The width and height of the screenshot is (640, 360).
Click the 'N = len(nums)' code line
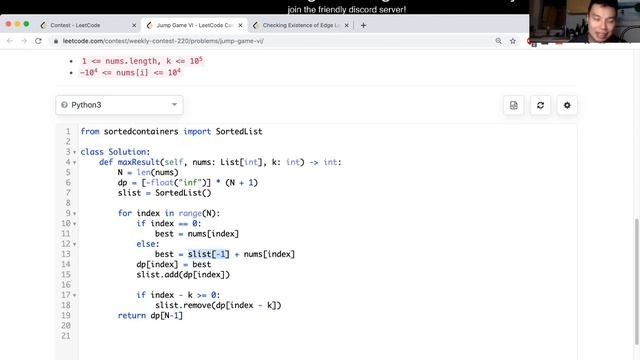point(148,172)
